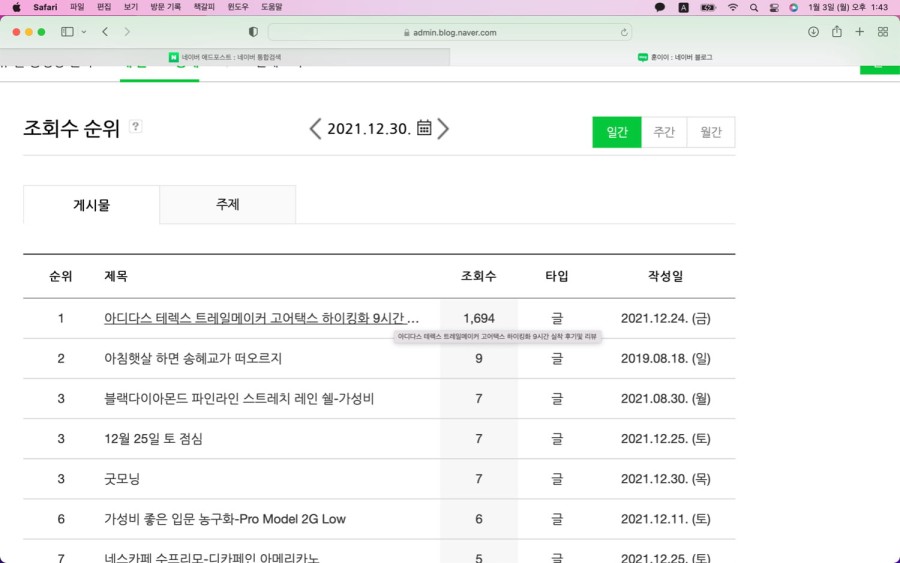Open the 윈도우 menu
Viewport: 900px width, 563px height.
click(238, 7)
